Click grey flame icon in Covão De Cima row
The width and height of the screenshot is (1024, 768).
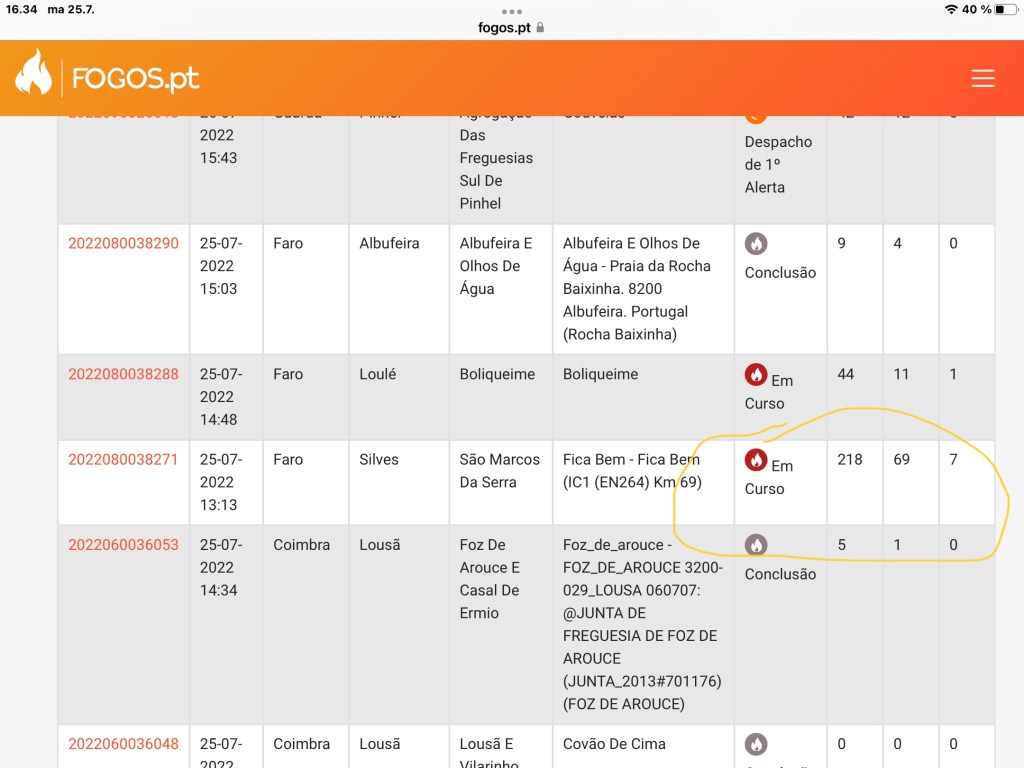tap(756, 744)
